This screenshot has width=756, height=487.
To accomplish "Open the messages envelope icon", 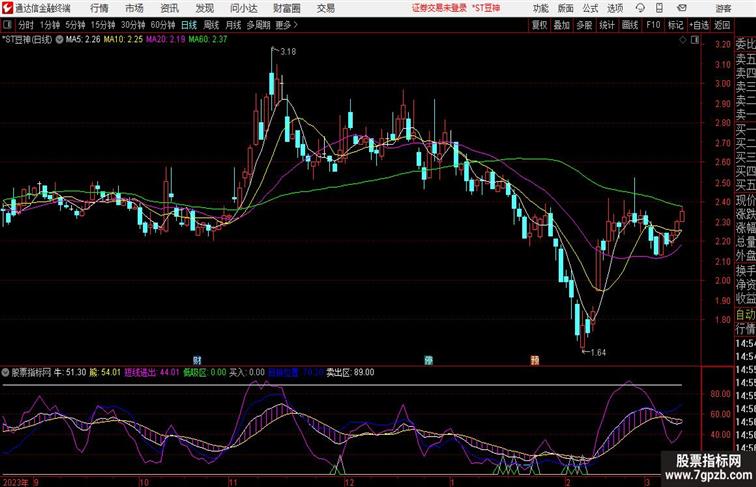I will (681, 8).
